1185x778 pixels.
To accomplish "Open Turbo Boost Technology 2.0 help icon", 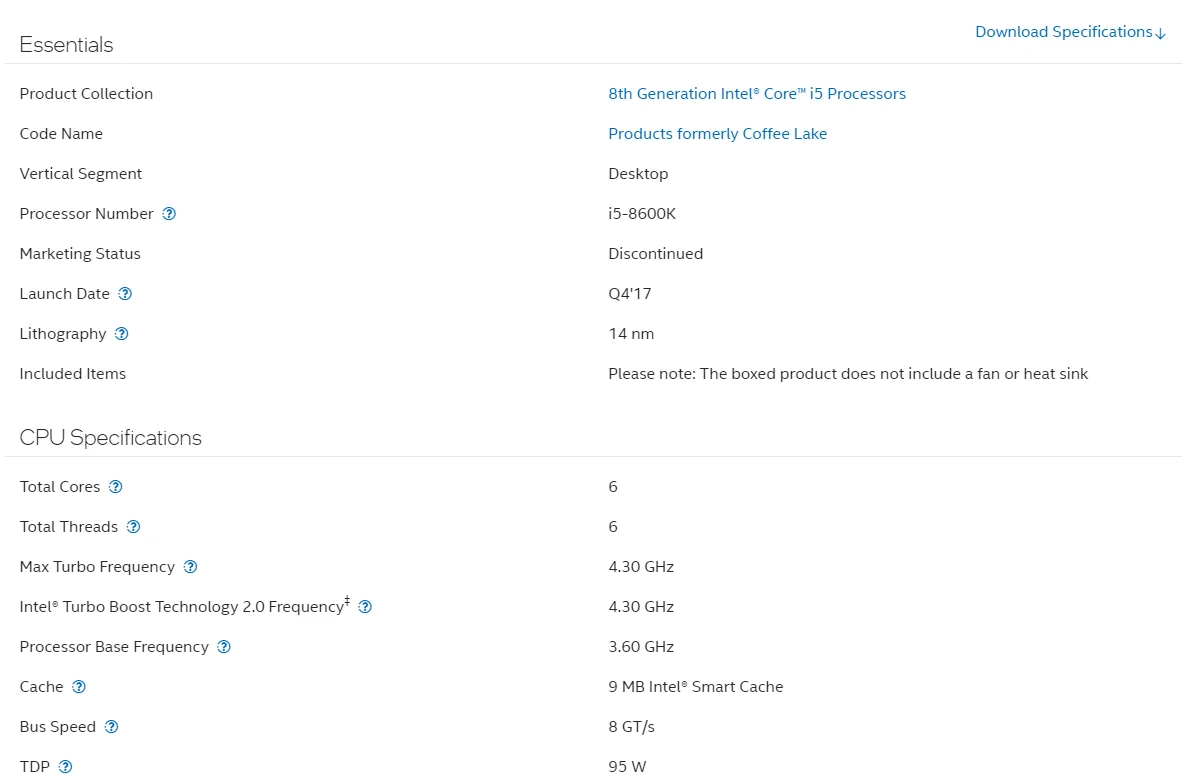I will [365, 607].
